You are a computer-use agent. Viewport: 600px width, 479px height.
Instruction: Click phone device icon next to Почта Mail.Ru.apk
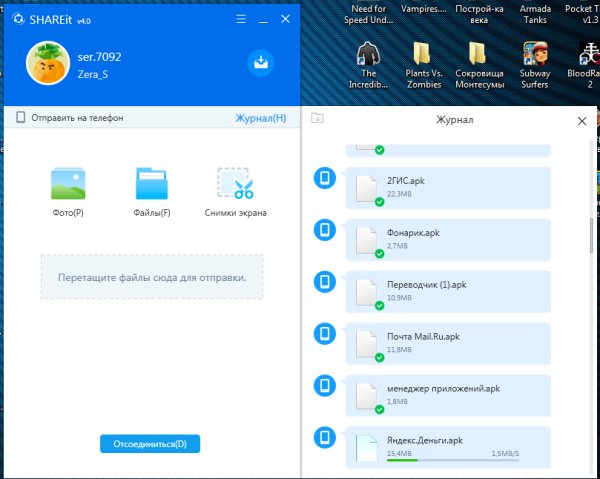(325, 334)
